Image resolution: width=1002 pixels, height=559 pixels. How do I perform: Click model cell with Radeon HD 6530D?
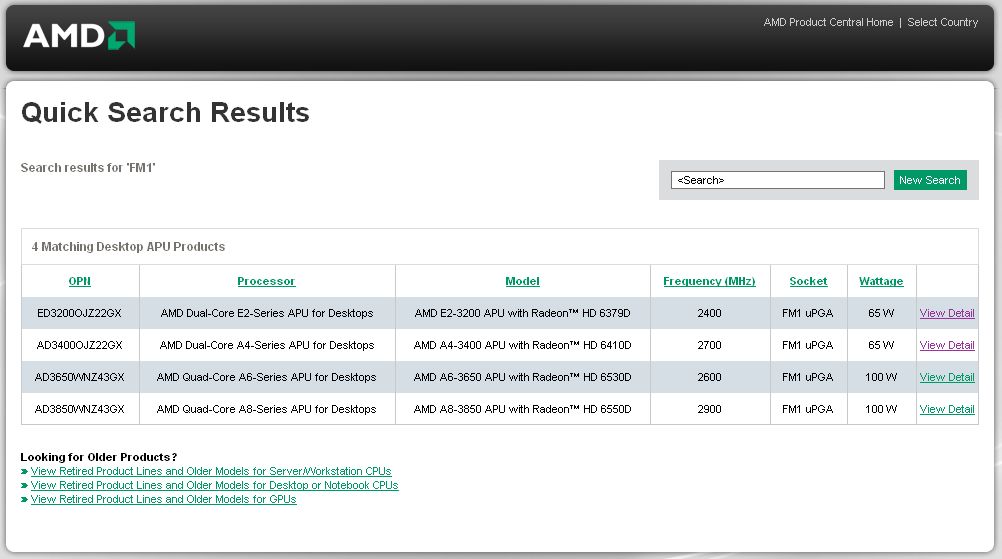(x=522, y=377)
